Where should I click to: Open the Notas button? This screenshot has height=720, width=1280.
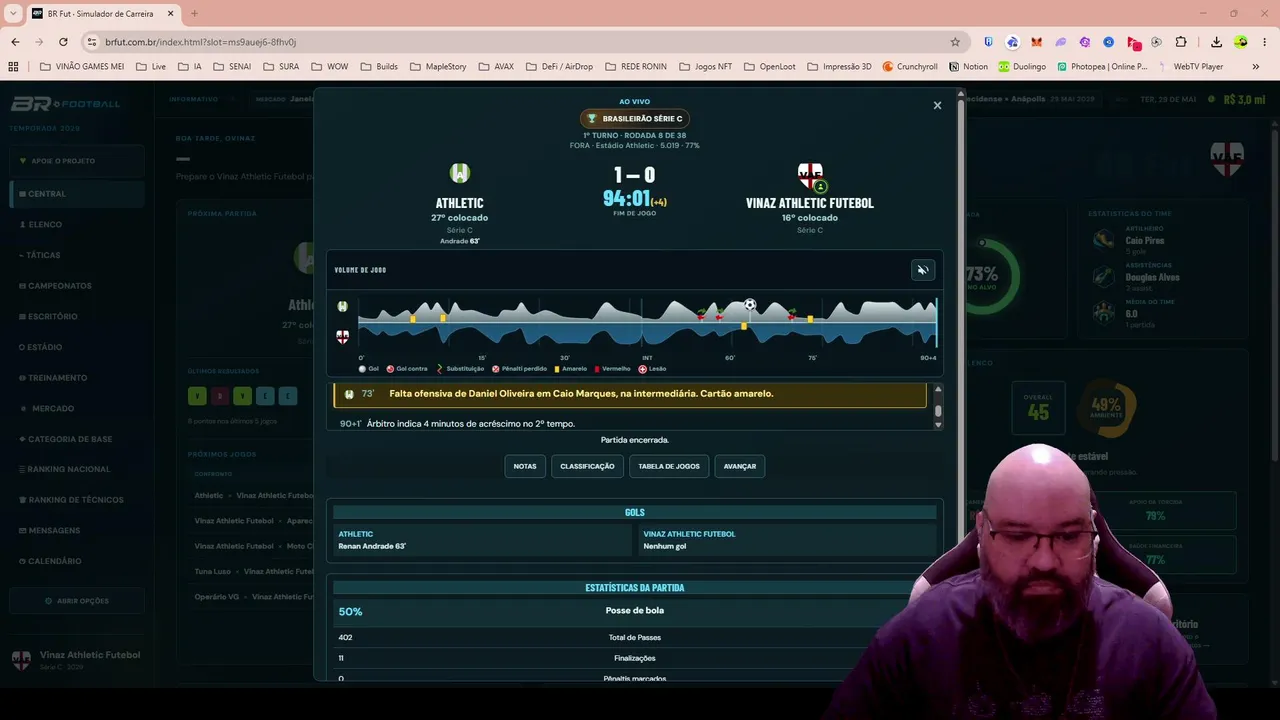pyautogui.click(x=525, y=466)
